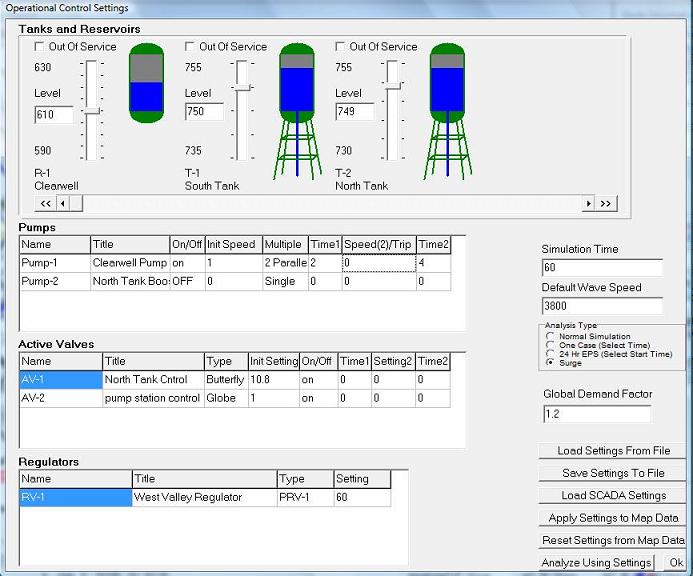This screenshot has height=576, width=693.
Task: Click the T-2 North Tank tower graphic
Action: pyautogui.click(x=447, y=111)
